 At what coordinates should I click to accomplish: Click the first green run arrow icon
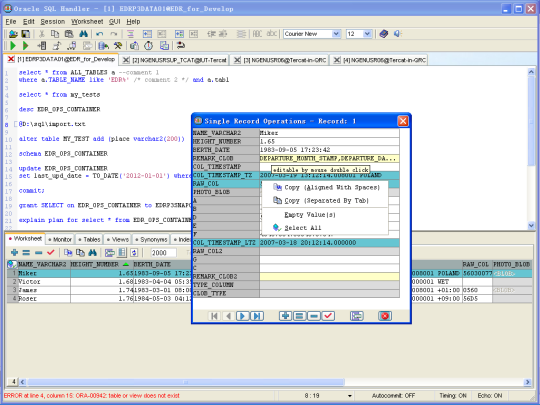click(13, 45)
